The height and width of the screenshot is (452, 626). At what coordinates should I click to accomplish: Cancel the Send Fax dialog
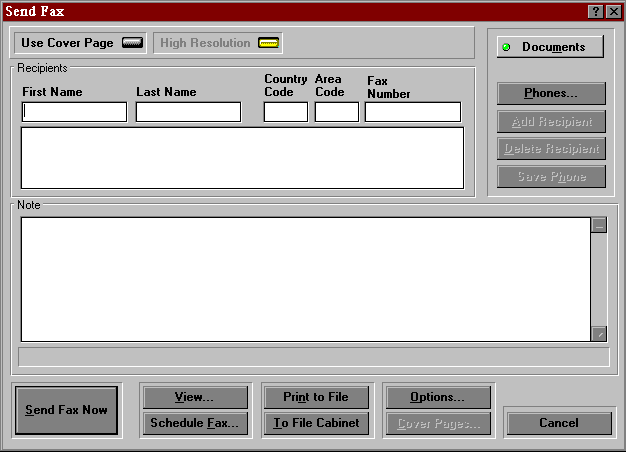(558, 423)
